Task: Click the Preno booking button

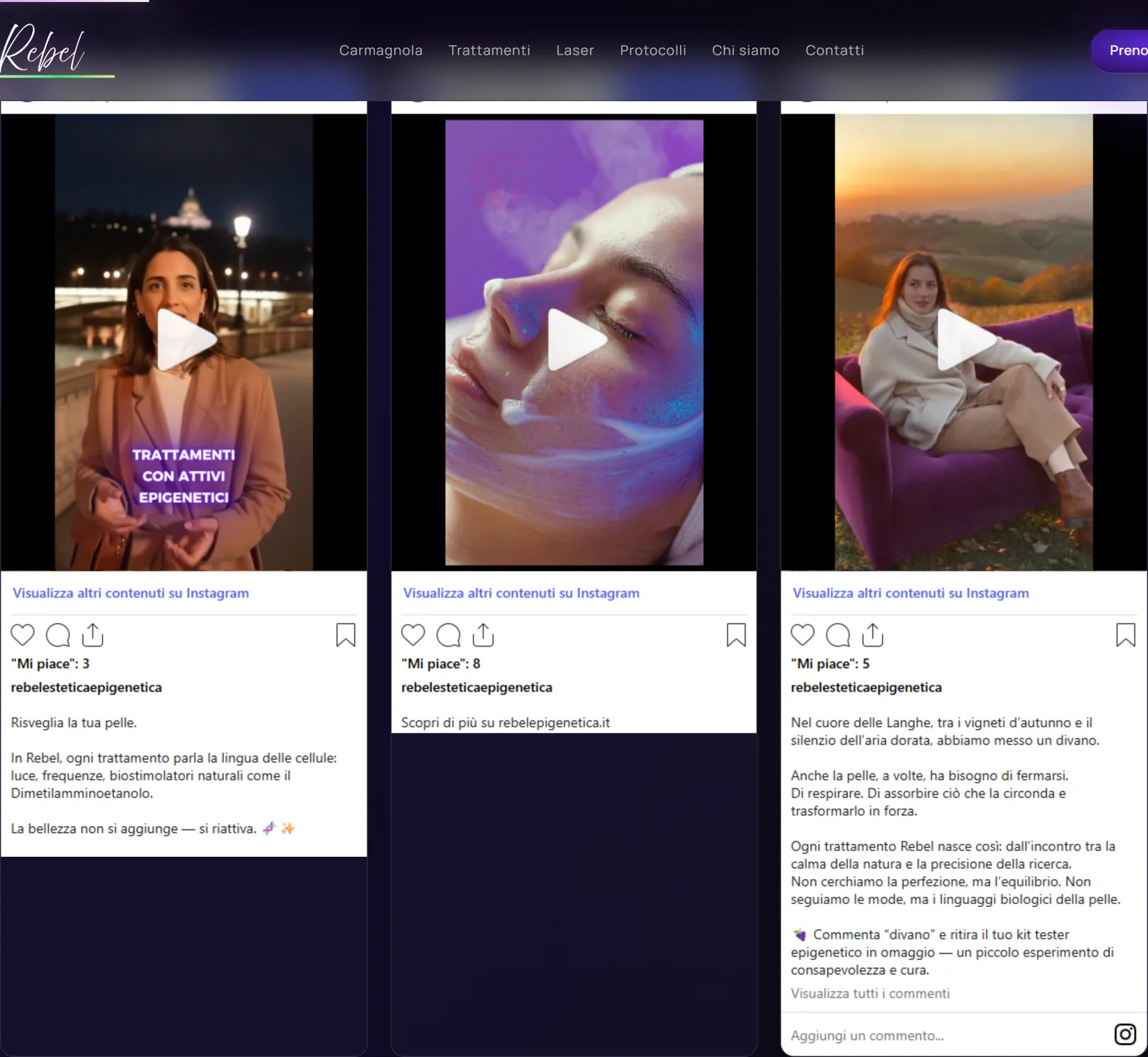Action: click(x=1119, y=50)
